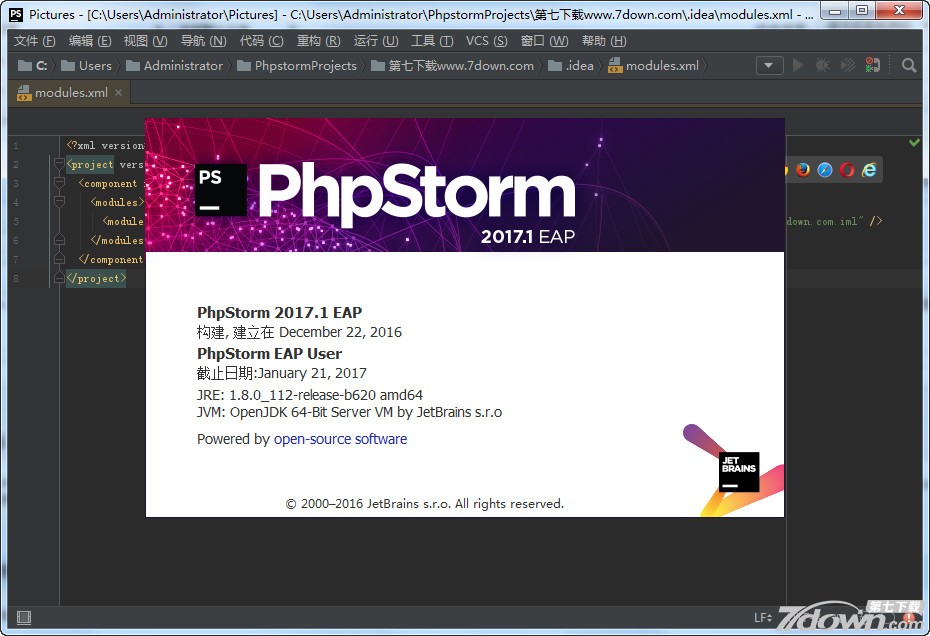Click the Debug bug toolbar icon
930x636 pixels.
(823, 65)
